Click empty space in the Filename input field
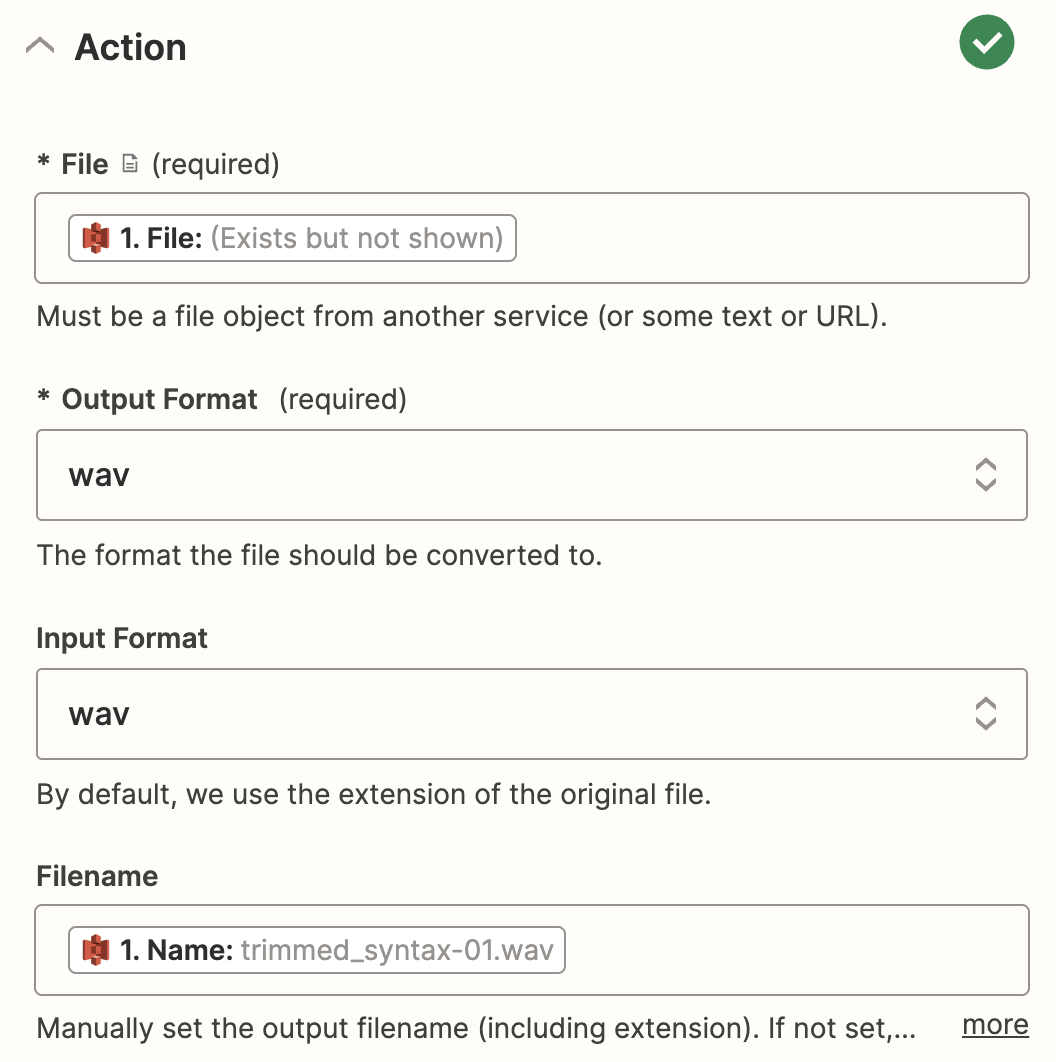Screen dimensions: 1056x1062 point(796,950)
